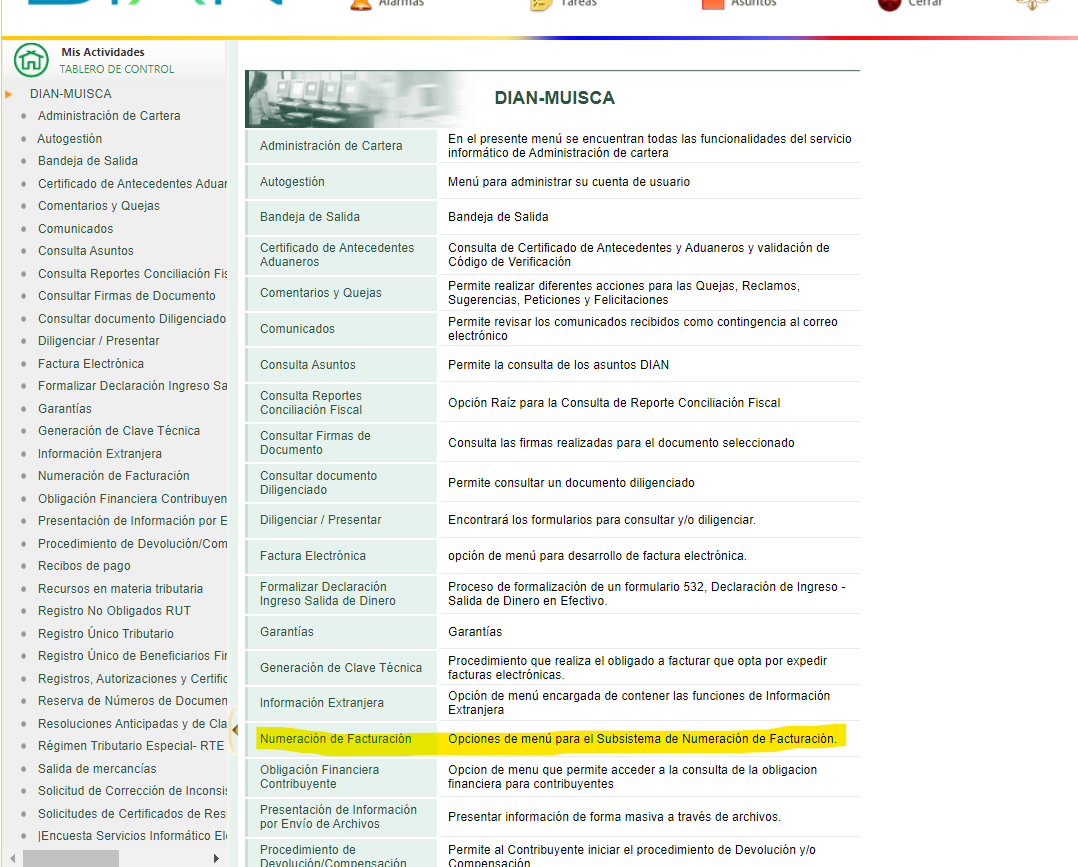This screenshot has width=1078, height=867.
Task: Open Comunicados in the sidebar
Action: [75, 228]
